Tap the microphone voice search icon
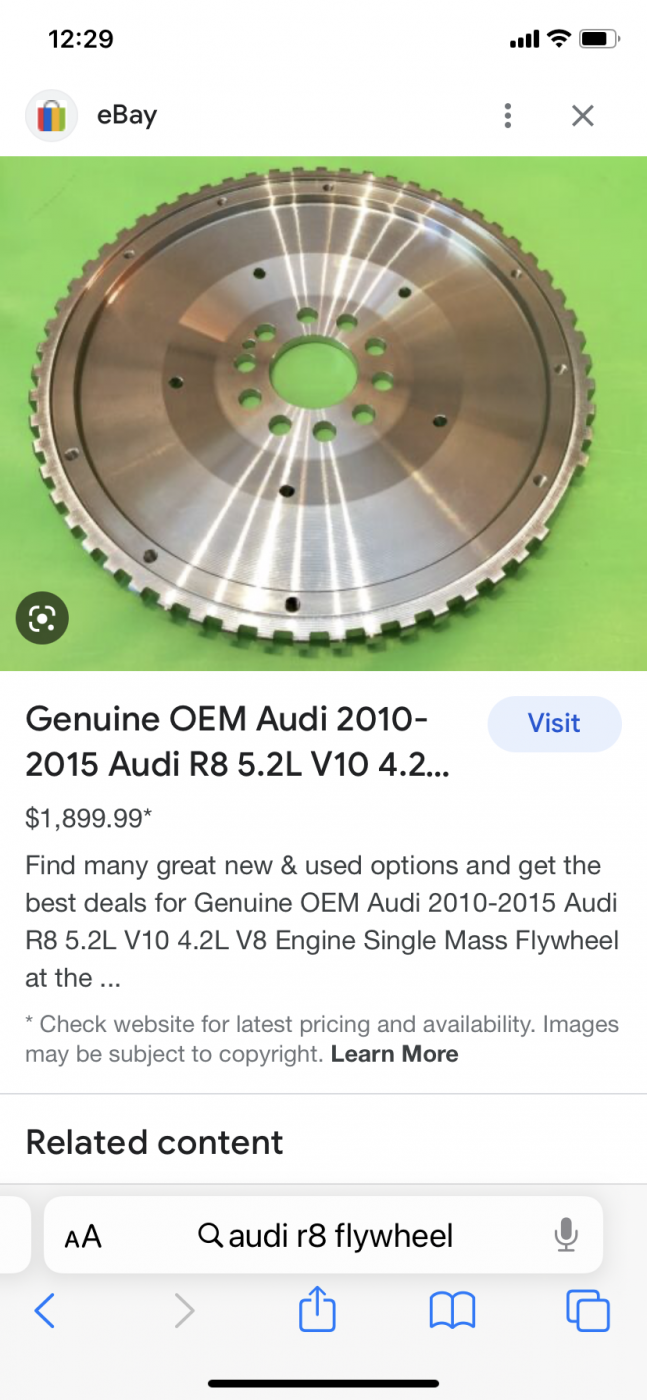 (x=566, y=1235)
